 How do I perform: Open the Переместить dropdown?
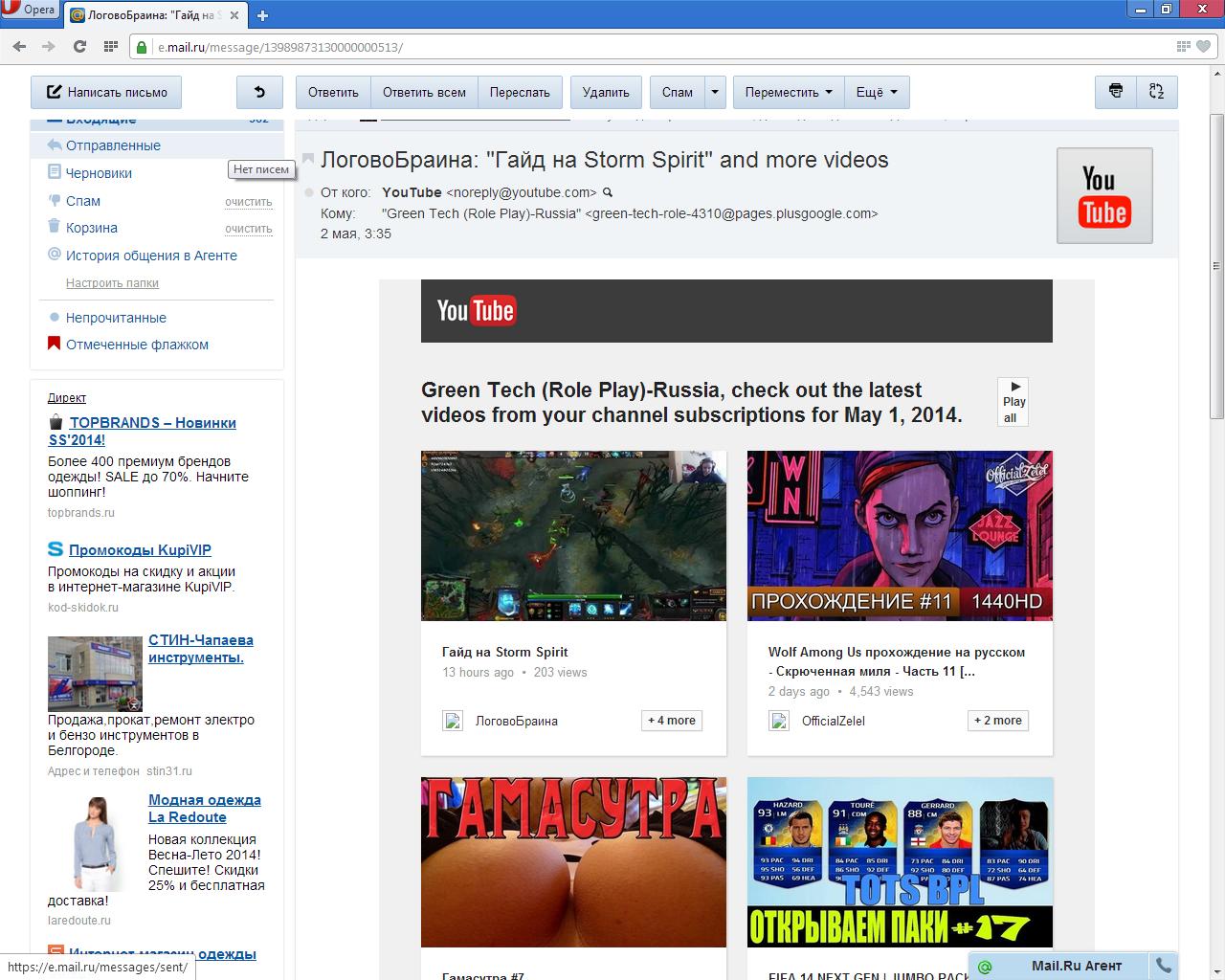pyautogui.click(x=789, y=92)
